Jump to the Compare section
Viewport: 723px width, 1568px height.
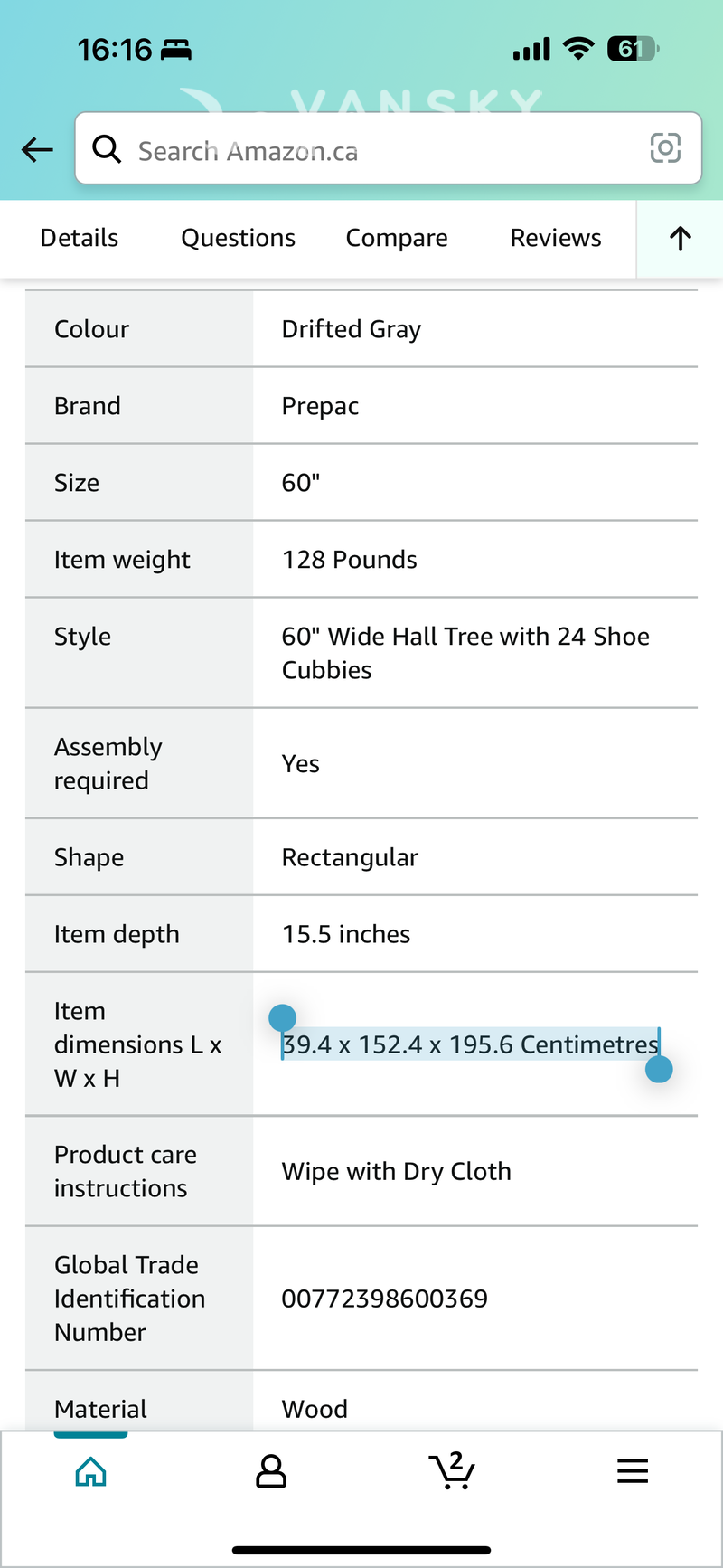[x=397, y=238]
